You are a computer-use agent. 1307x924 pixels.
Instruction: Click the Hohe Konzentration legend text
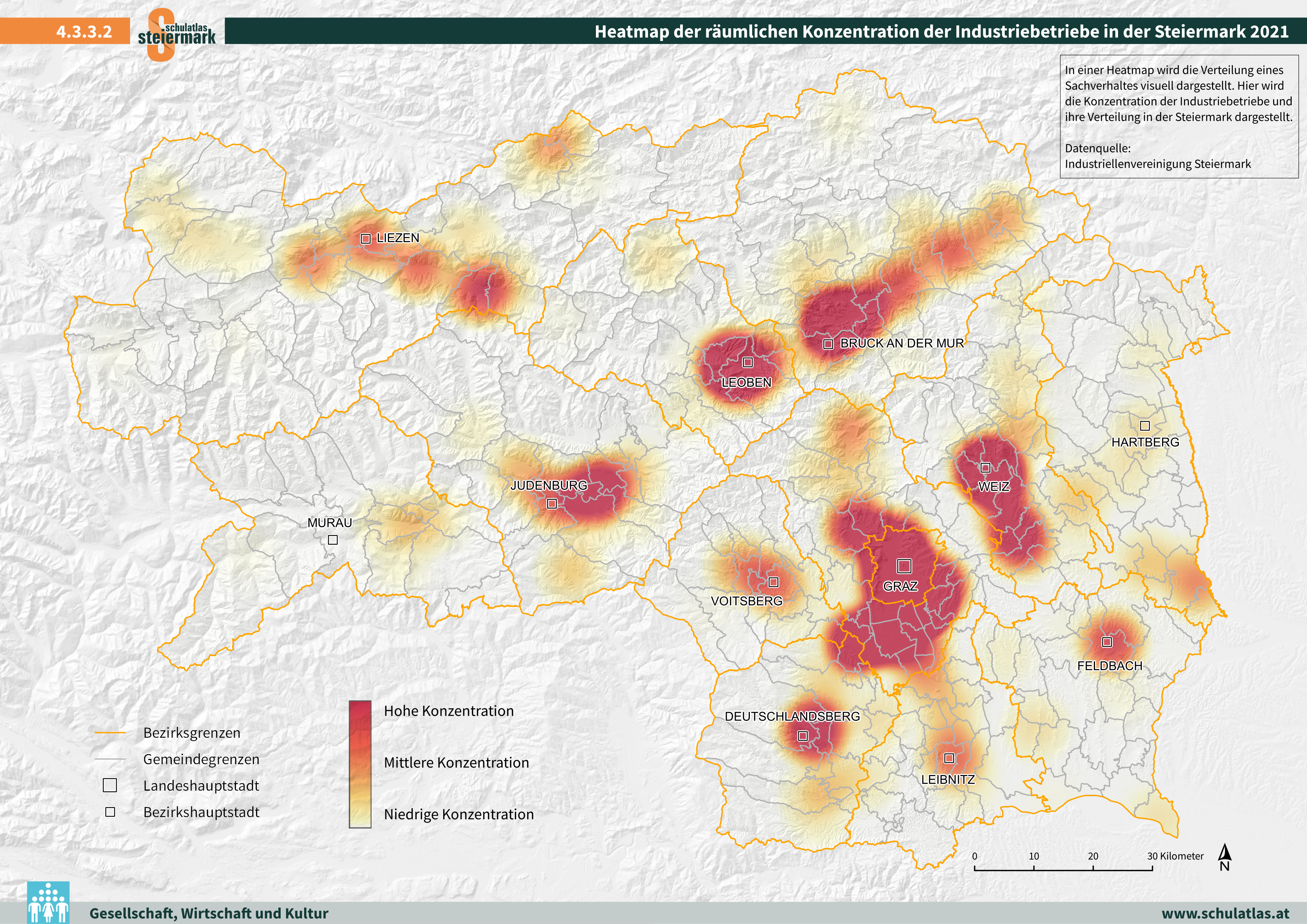coord(449,711)
